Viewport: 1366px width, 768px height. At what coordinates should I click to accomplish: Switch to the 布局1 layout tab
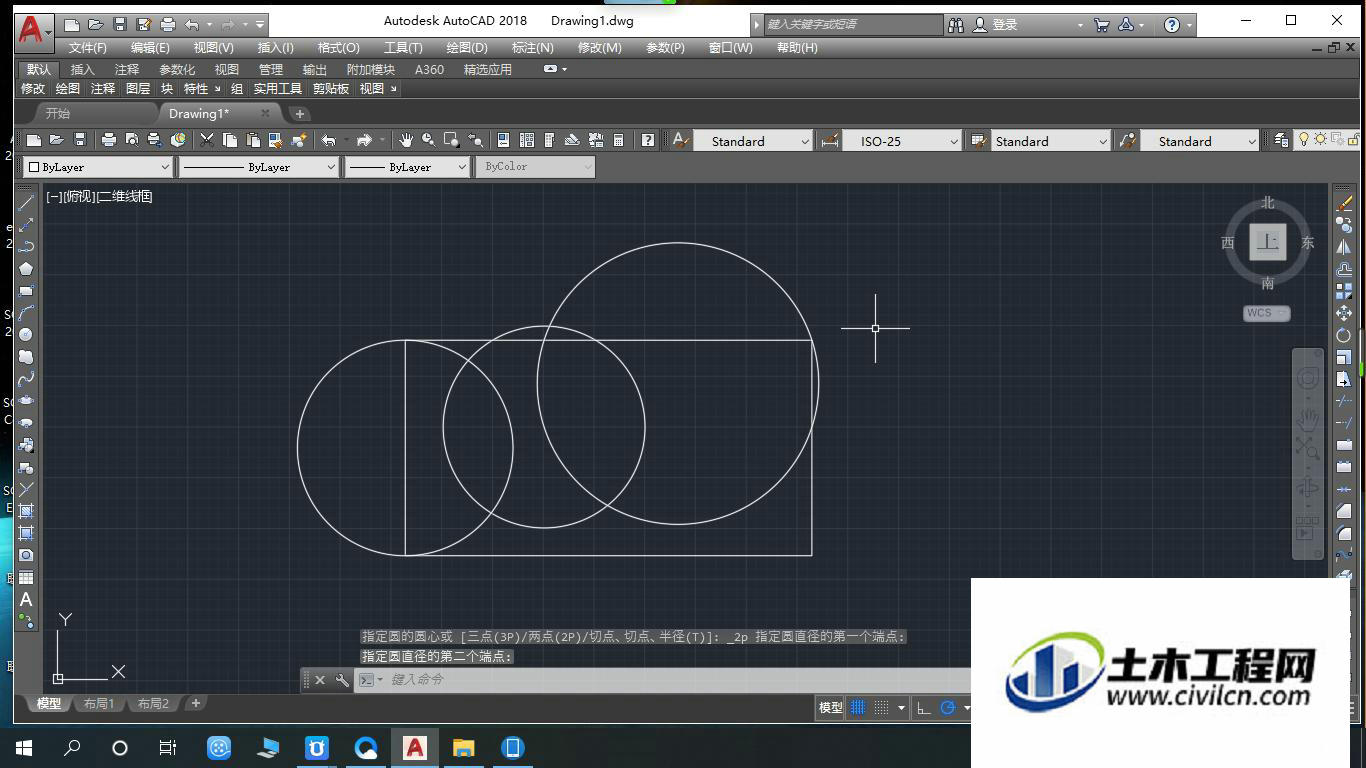(98, 703)
